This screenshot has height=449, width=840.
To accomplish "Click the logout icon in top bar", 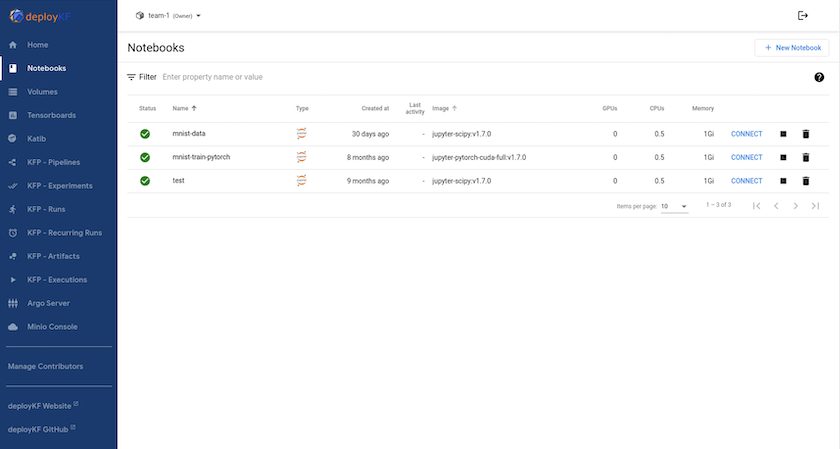I will [802, 16].
